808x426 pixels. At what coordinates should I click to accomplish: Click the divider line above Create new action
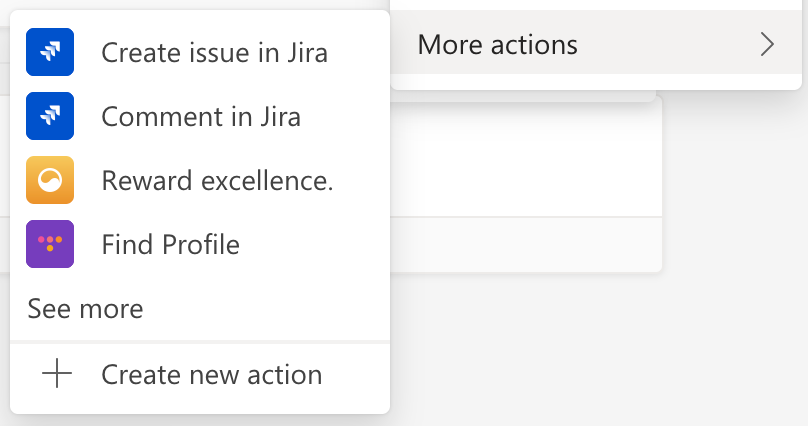click(200, 342)
